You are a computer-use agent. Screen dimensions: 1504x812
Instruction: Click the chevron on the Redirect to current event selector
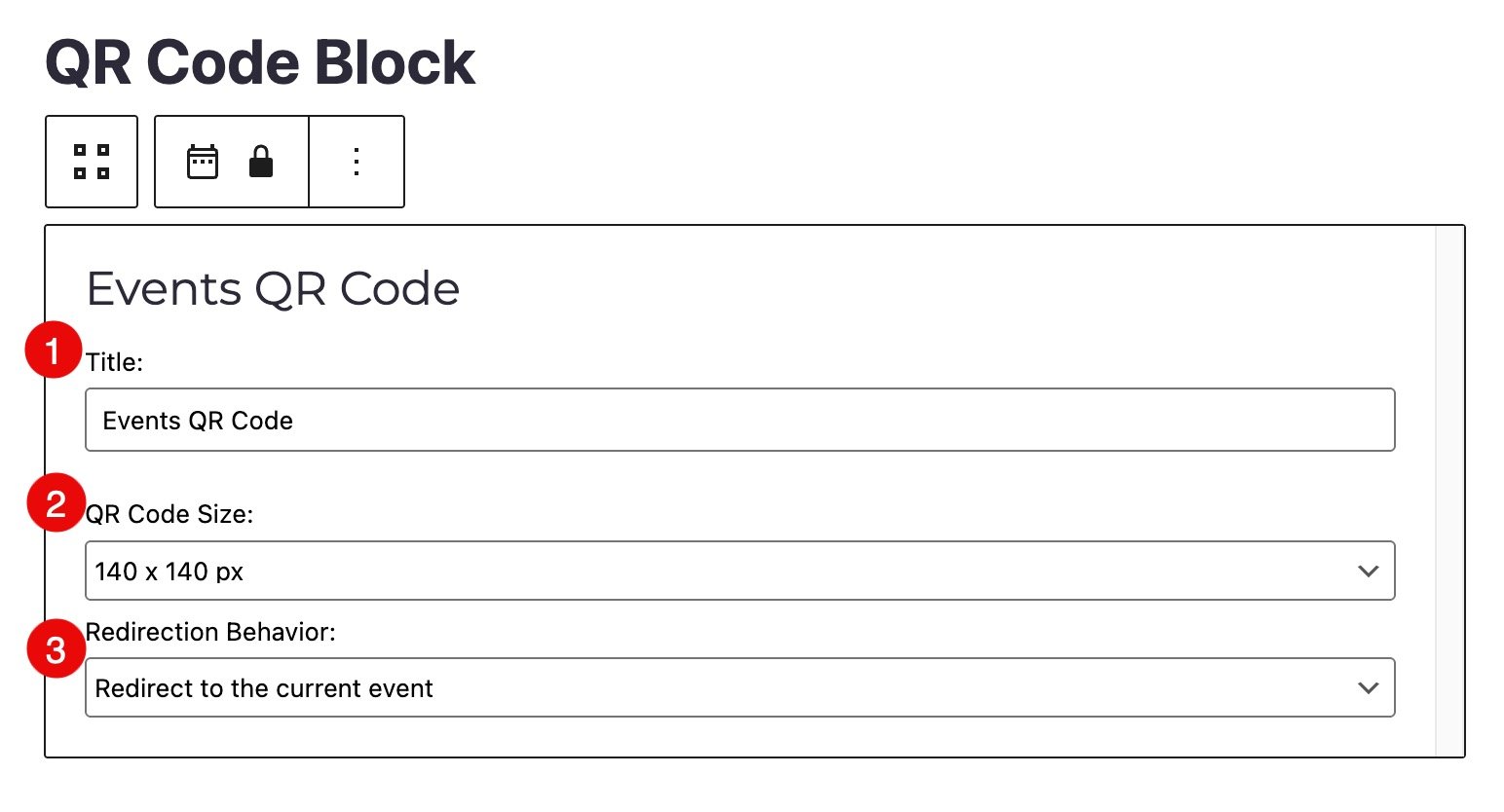pyautogui.click(x=1368, y=688)
